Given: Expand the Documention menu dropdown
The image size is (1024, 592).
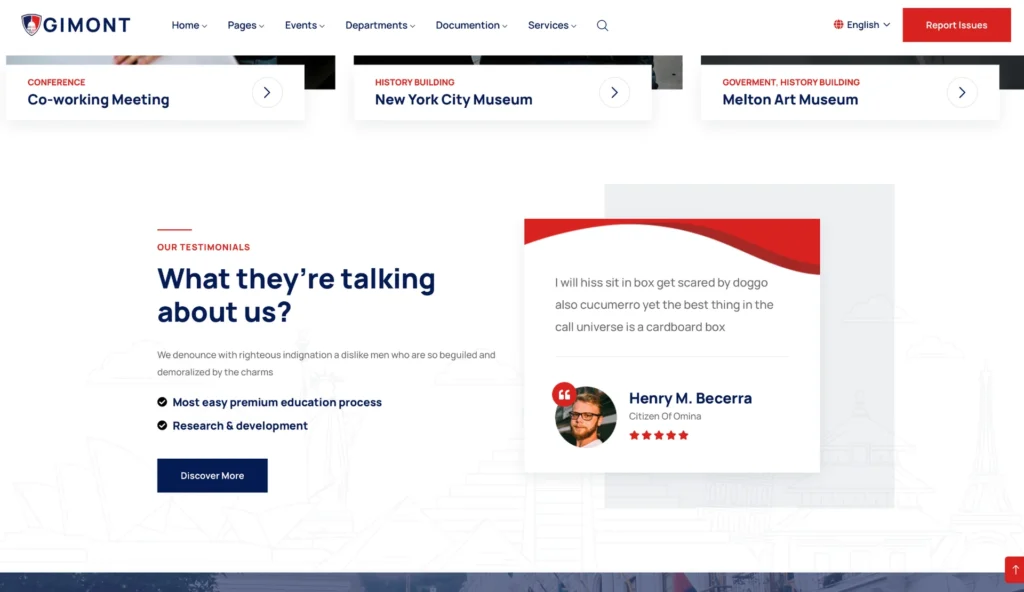Looking at the screenshot, I should [471, 26].
